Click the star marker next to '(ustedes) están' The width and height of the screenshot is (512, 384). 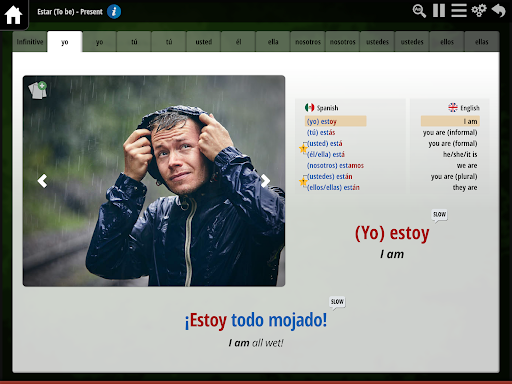click(x=303, y=181)
